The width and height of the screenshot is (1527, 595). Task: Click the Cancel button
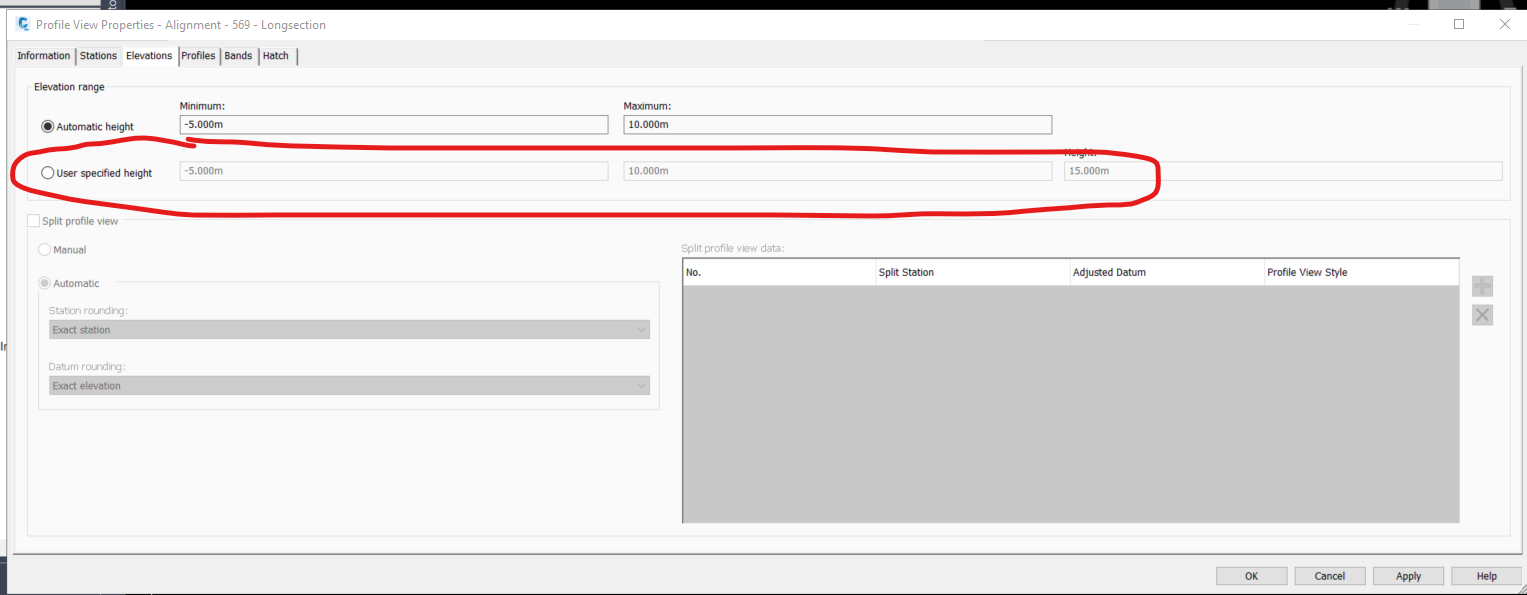pyautogui.click(x=1330, y=576)
